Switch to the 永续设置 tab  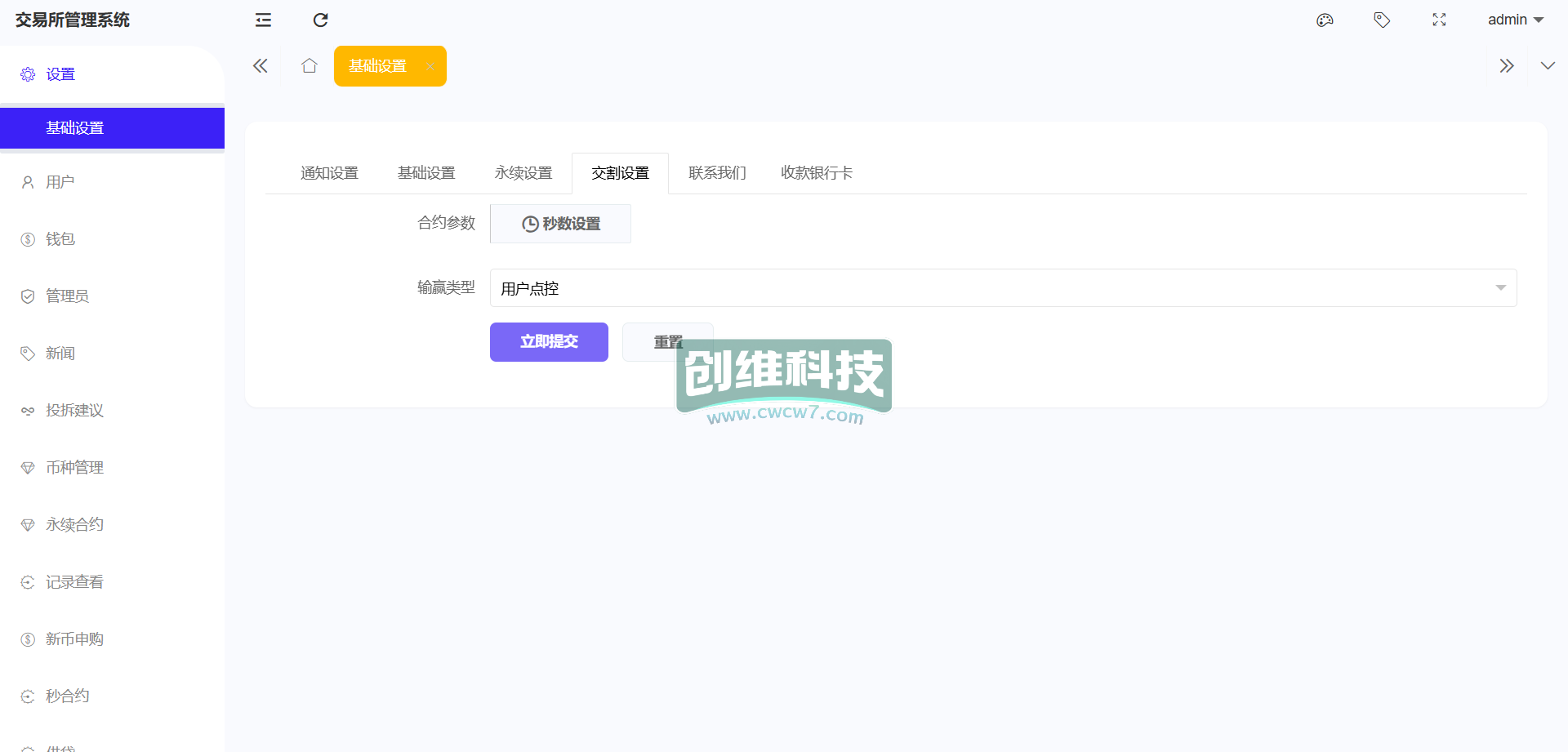(x=523, y=173)
